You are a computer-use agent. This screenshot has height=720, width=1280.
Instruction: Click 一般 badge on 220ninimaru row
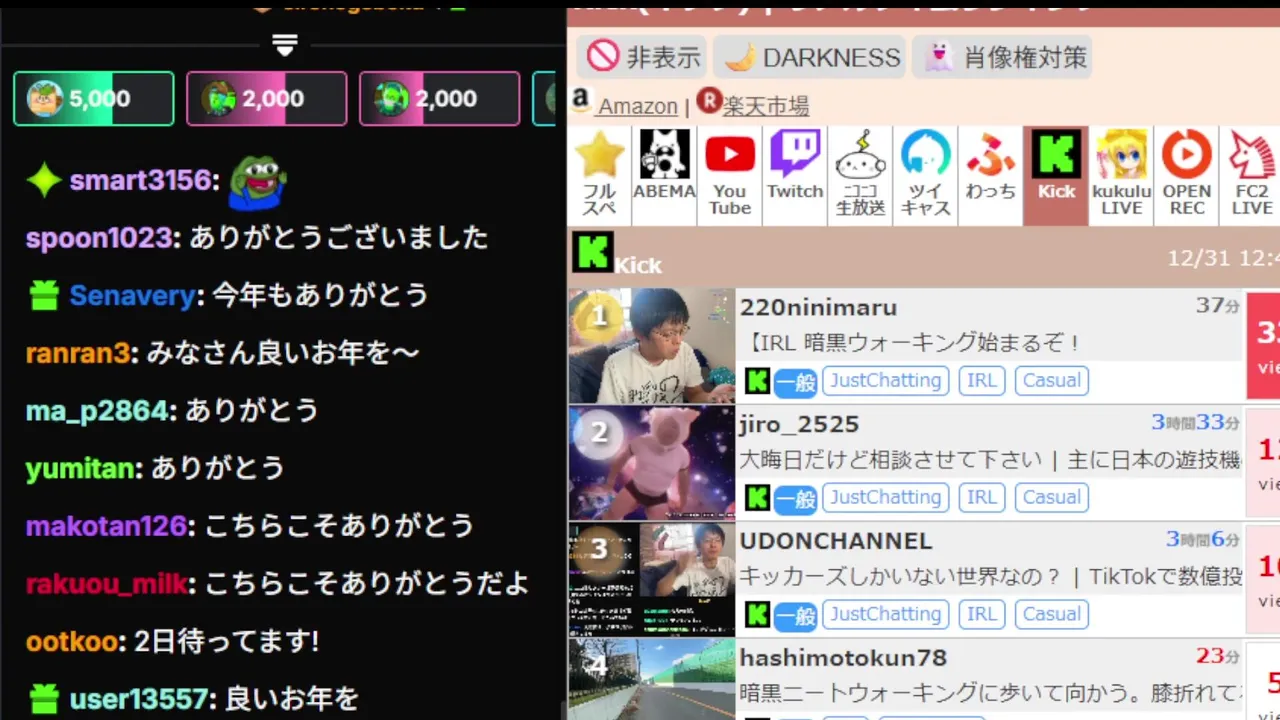point(796,382)
